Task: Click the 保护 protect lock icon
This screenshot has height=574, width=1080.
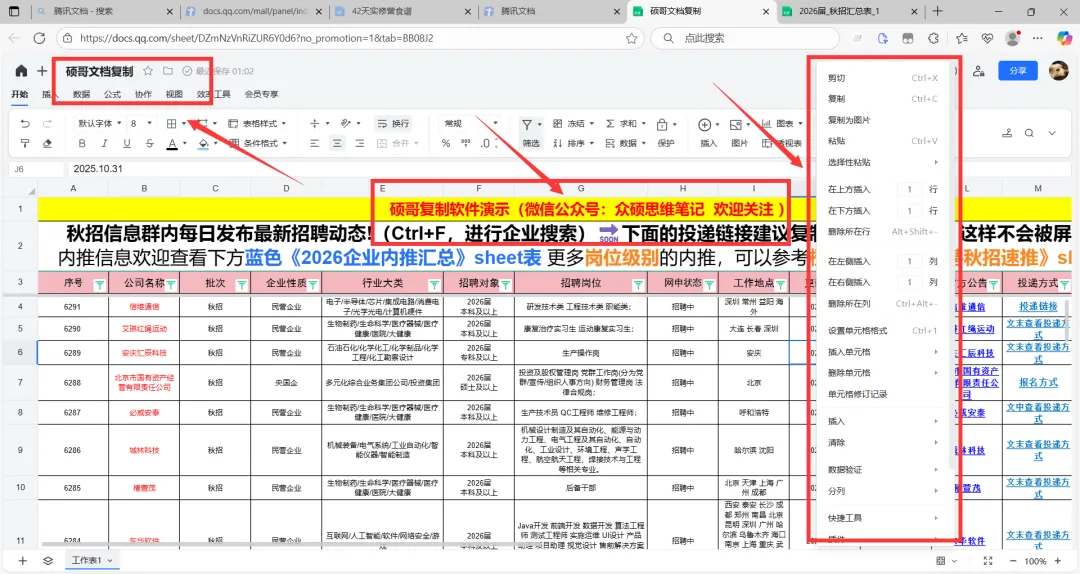Action: [665, 132]
